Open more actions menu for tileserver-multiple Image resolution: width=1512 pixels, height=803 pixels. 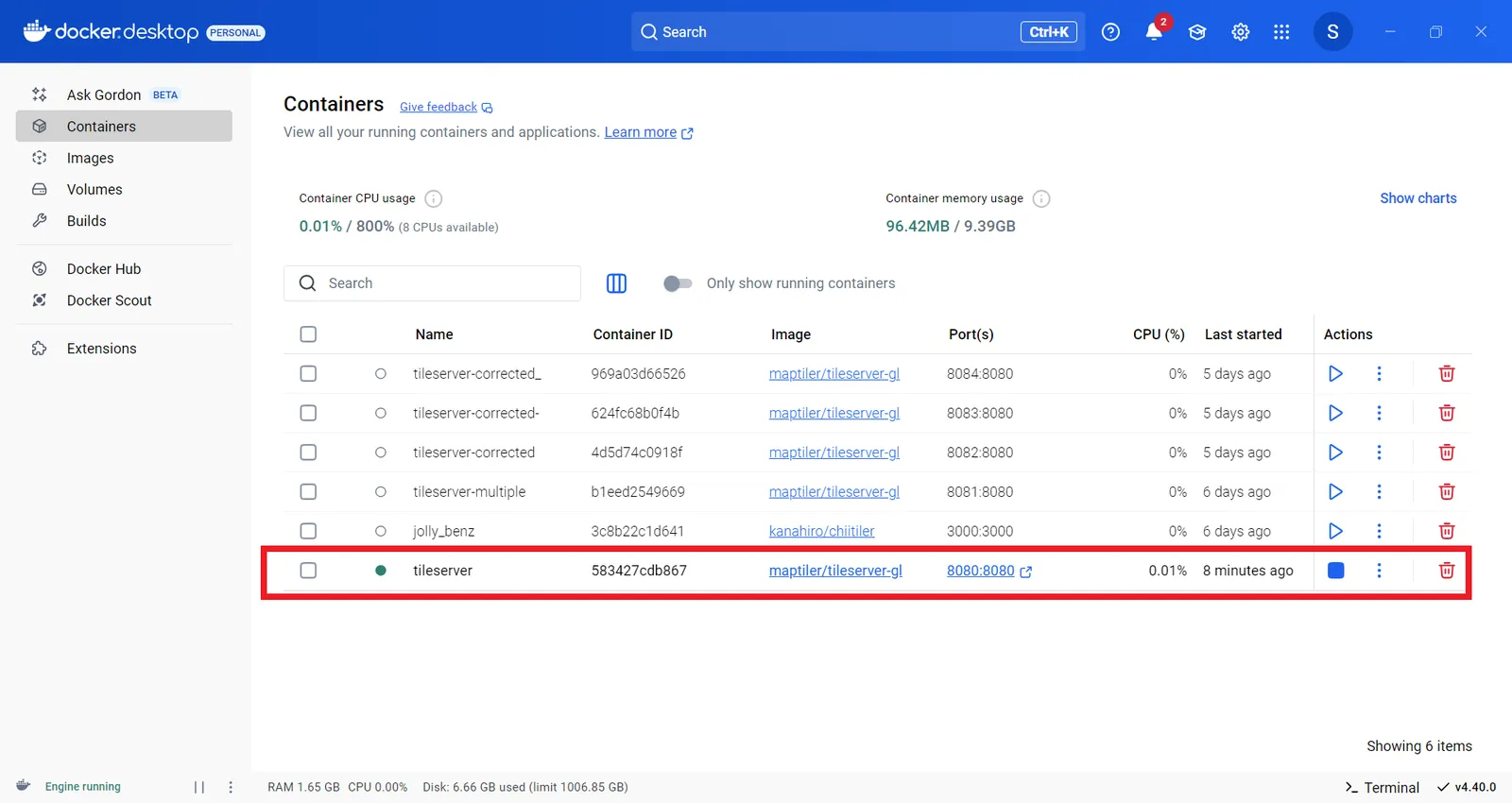click(1379, 491)
